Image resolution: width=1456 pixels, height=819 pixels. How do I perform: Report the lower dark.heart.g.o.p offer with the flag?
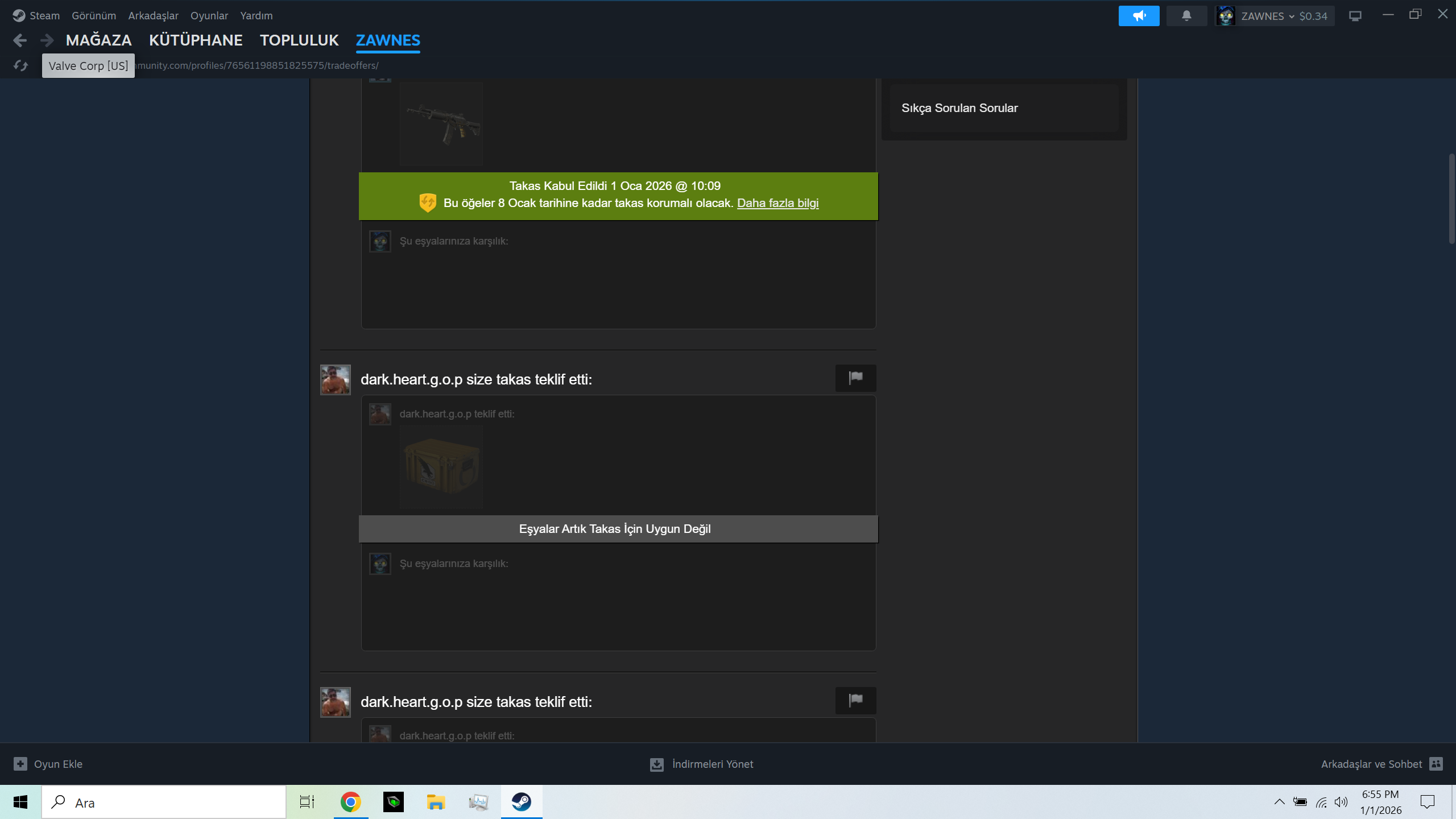click(855, 700)
